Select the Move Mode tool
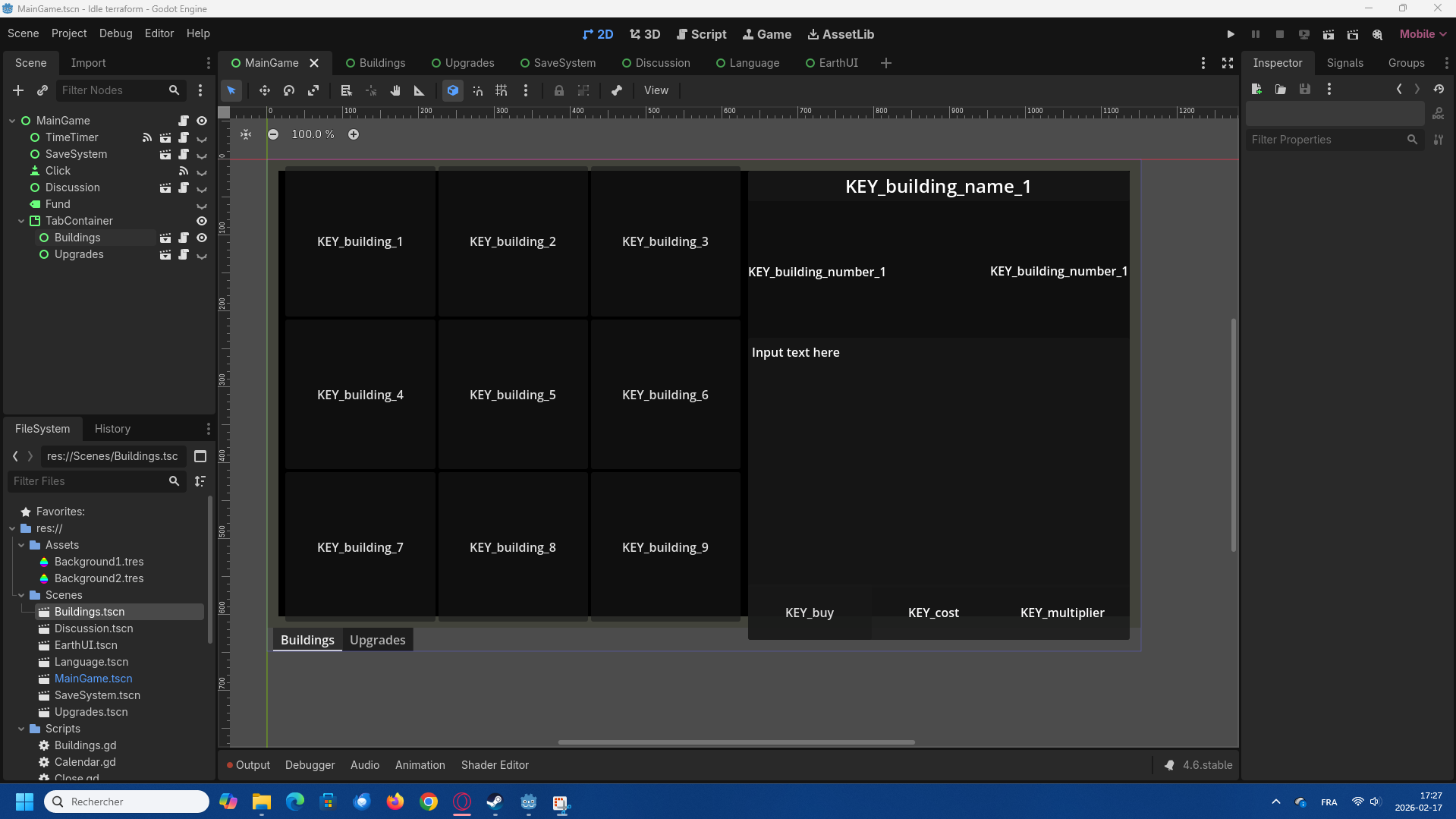The height and width of the screenshot is (819, 1456). click(x=264, y=90)
